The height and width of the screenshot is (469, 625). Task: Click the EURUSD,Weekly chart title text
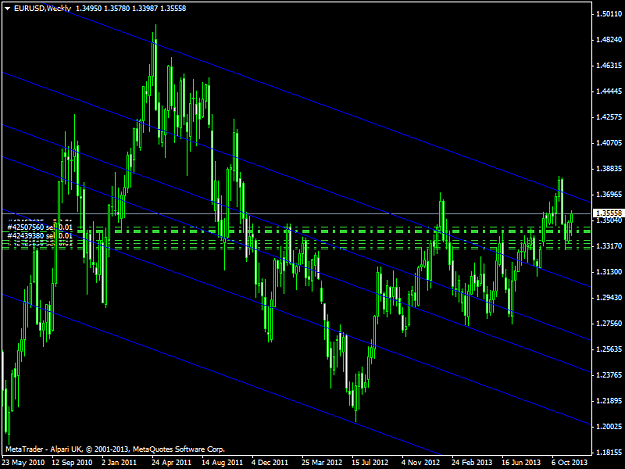click(43, 8)
